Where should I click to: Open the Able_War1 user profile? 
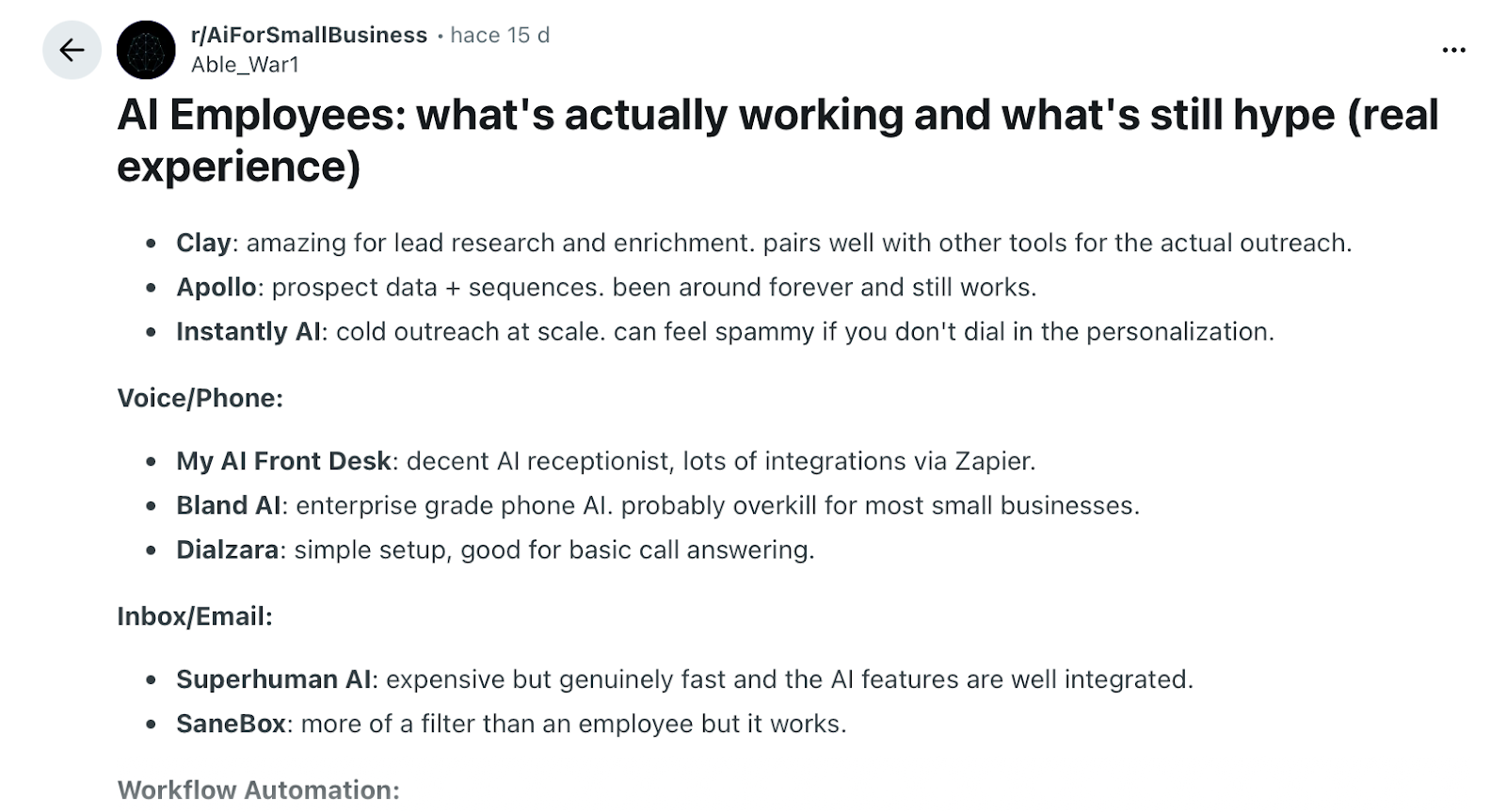coord(245,65)
